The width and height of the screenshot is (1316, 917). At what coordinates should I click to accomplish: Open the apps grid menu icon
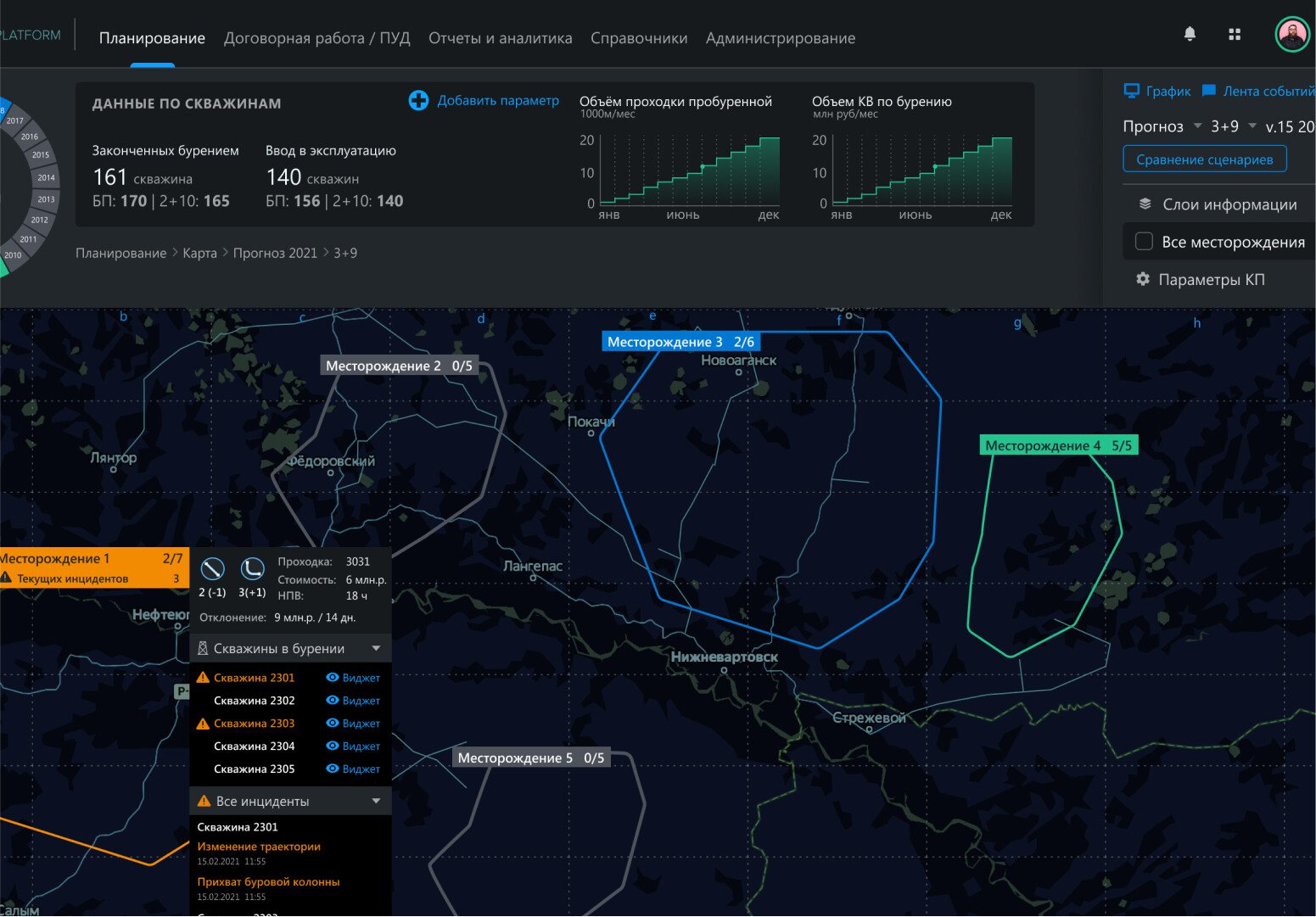tap(1235, 34)
